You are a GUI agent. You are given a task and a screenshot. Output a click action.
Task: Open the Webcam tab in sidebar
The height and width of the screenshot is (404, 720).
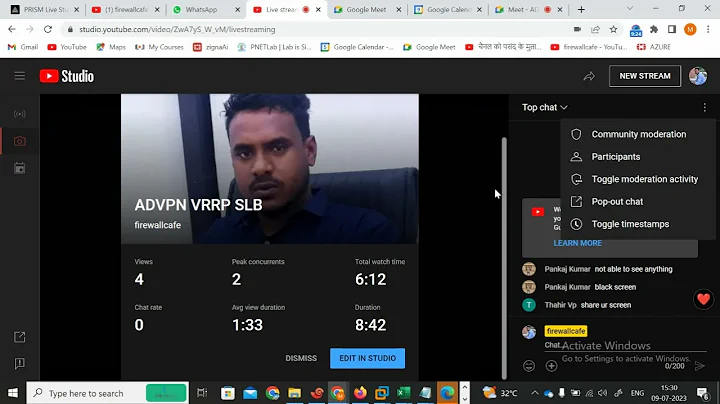[19, 141]
